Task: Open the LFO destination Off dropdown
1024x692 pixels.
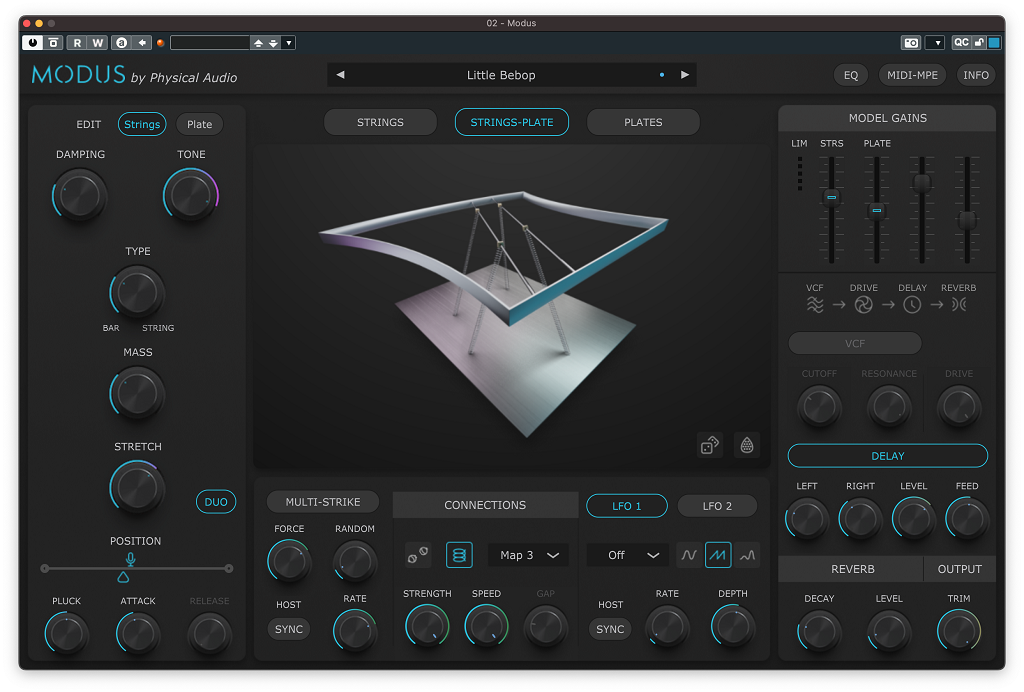Action: click(628, 555)
